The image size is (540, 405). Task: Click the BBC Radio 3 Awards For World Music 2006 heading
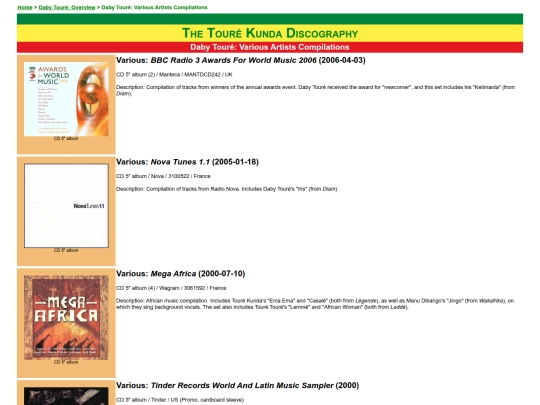(x=241, y=60)
